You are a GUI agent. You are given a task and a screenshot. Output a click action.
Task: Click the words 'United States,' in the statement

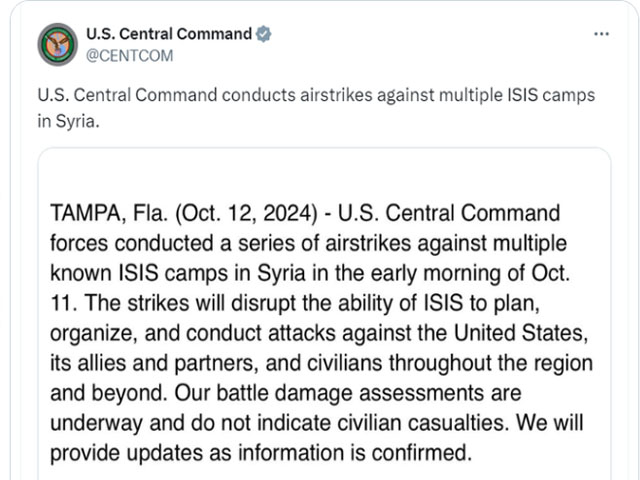tap(521, 333)
